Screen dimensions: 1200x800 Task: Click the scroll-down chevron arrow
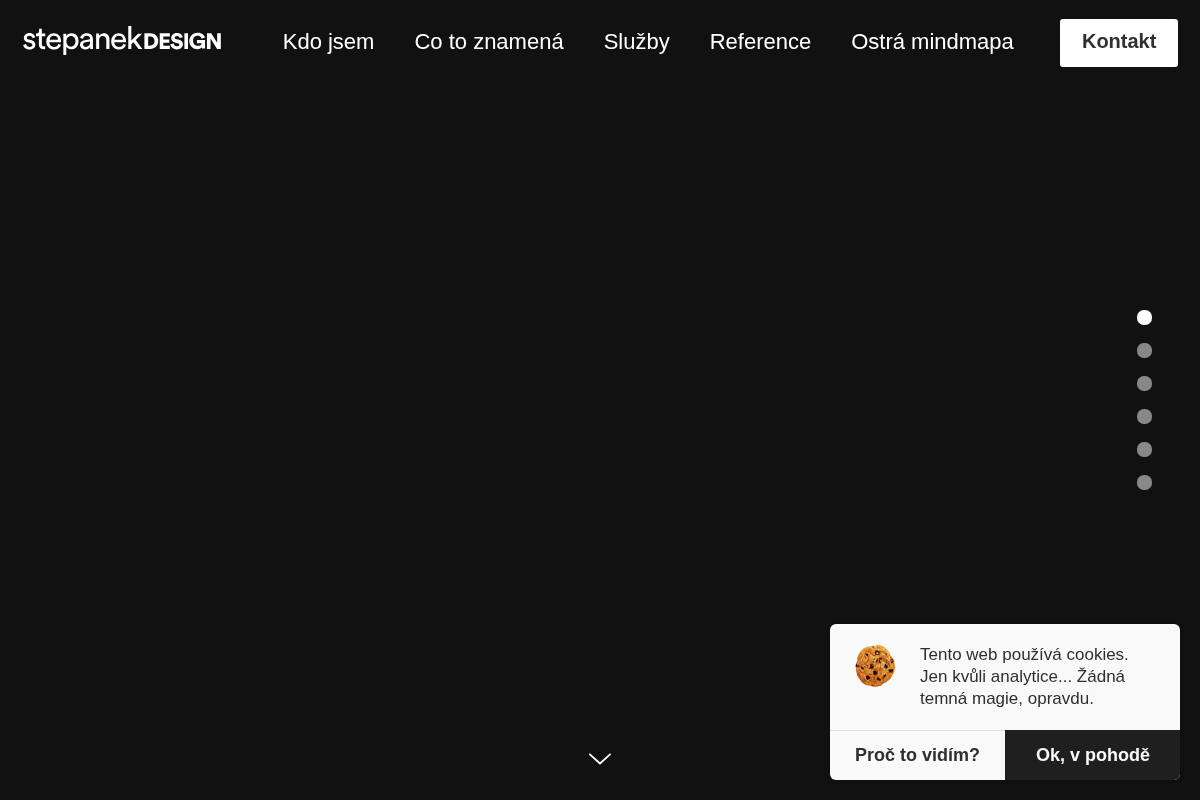coord(600,759)
